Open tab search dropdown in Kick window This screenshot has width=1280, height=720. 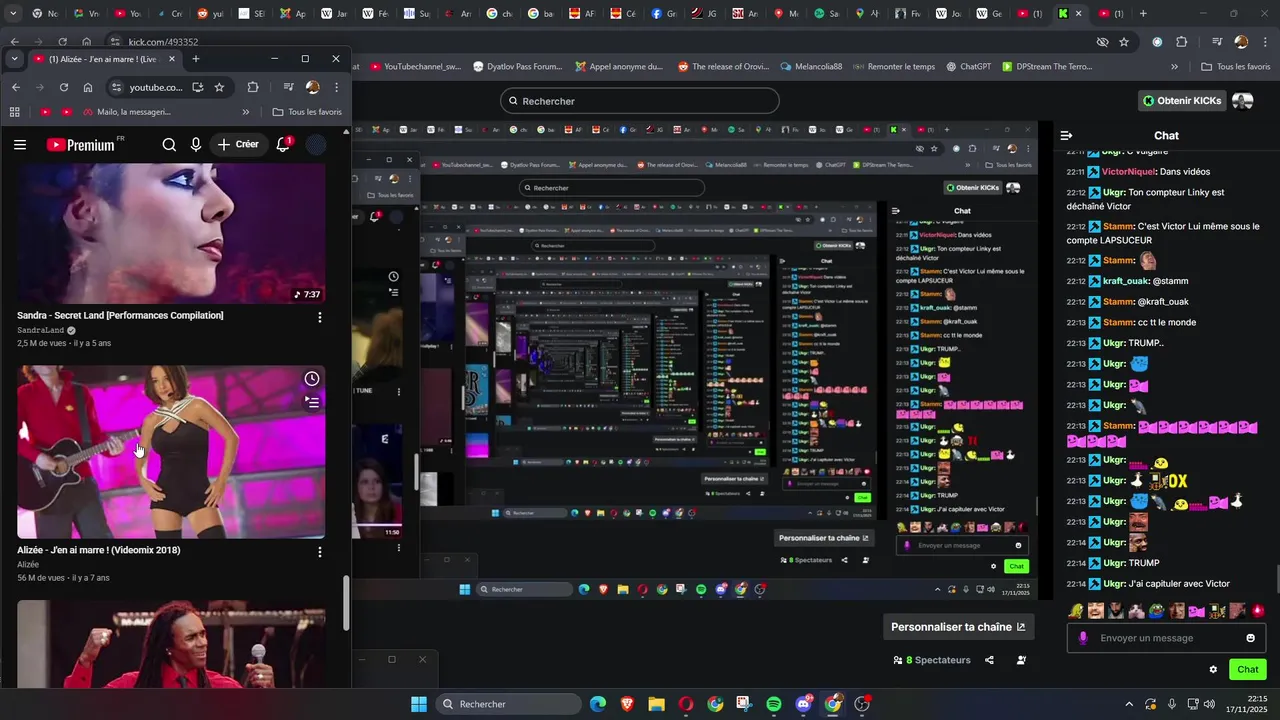click(x=14, y=14)
